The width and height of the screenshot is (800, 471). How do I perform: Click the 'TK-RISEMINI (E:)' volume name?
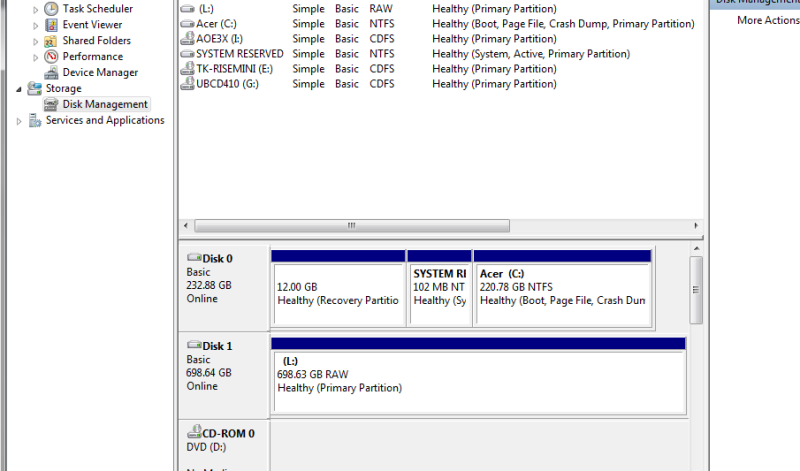click(234, 68)
